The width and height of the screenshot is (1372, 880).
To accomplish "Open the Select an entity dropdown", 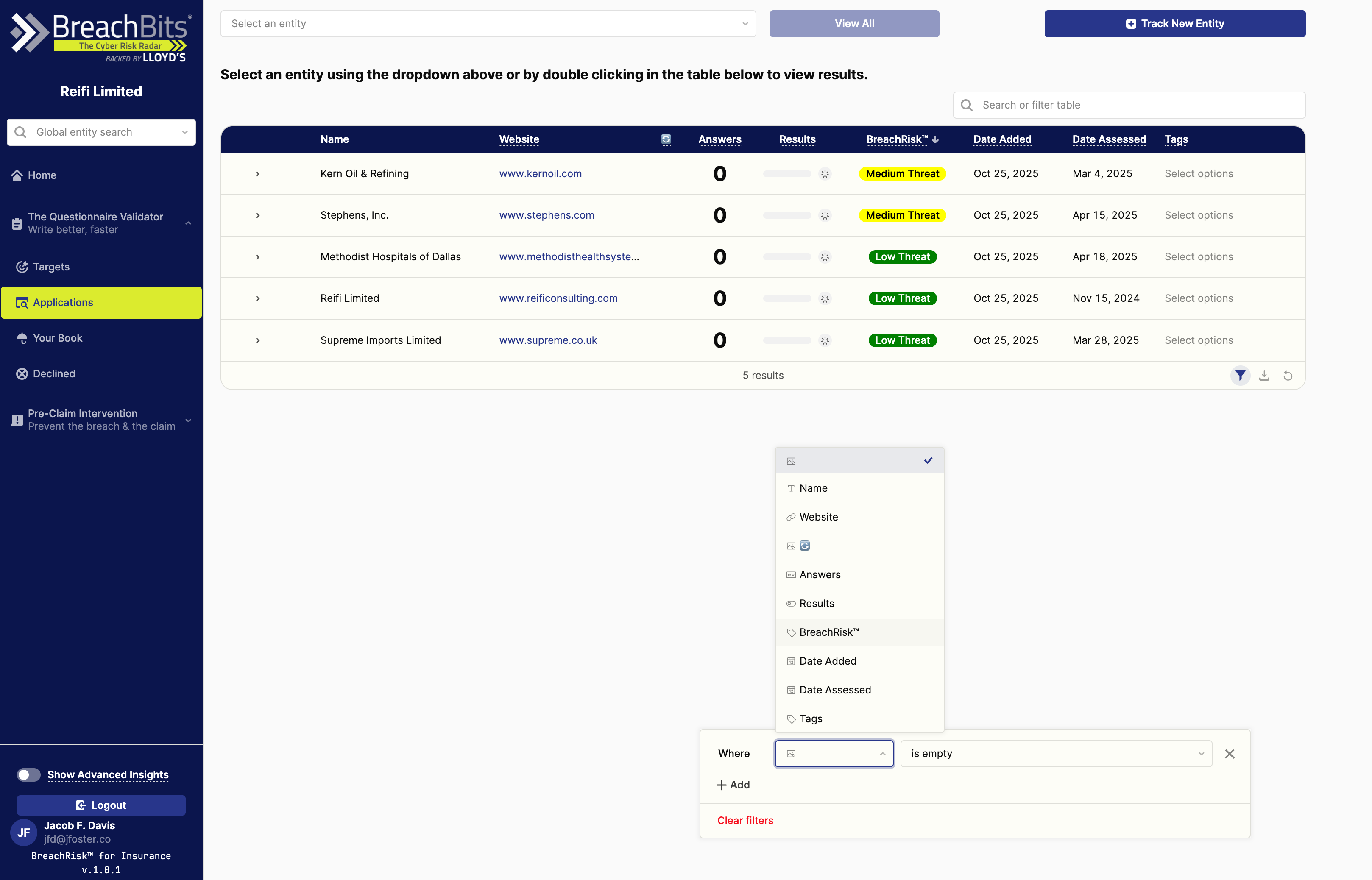I will (x=488, y=23).
